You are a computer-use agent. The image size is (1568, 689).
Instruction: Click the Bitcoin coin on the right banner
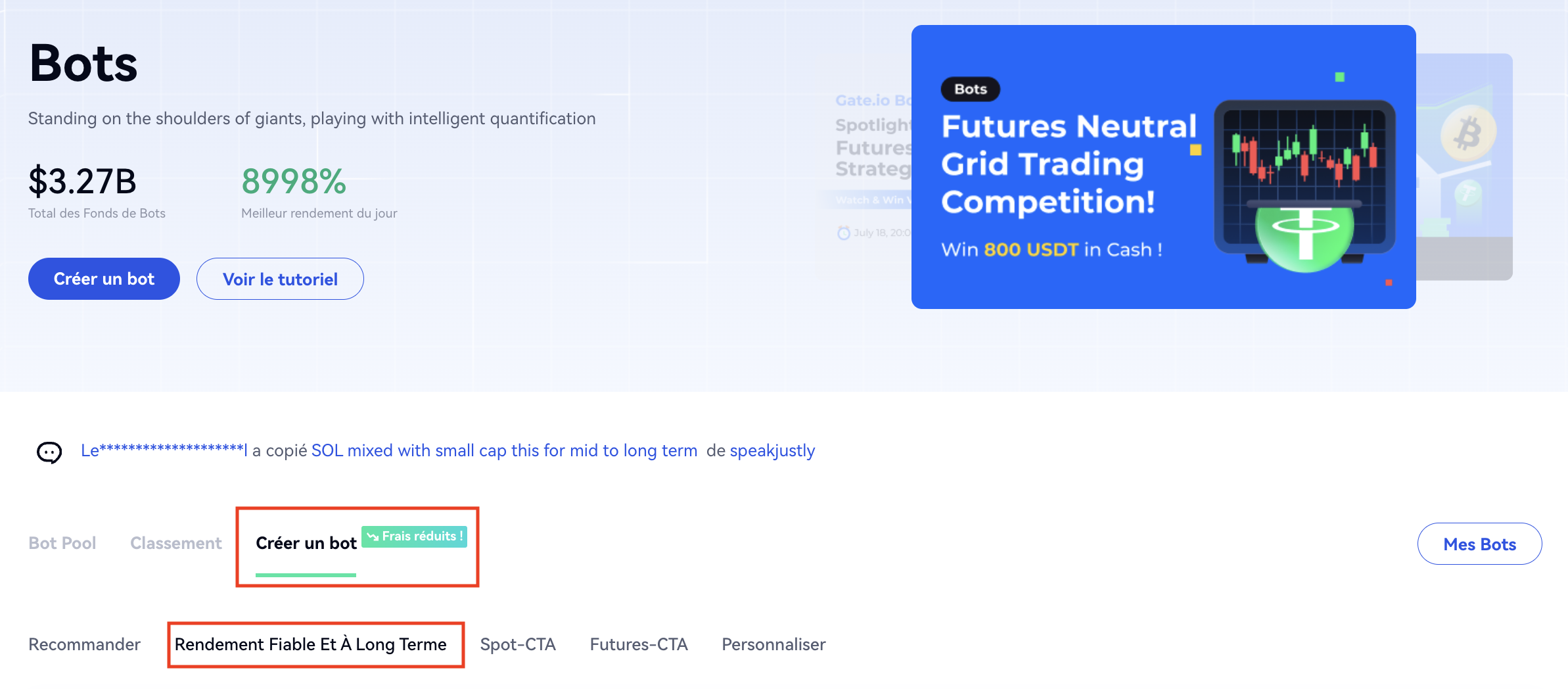[1468, 133]
